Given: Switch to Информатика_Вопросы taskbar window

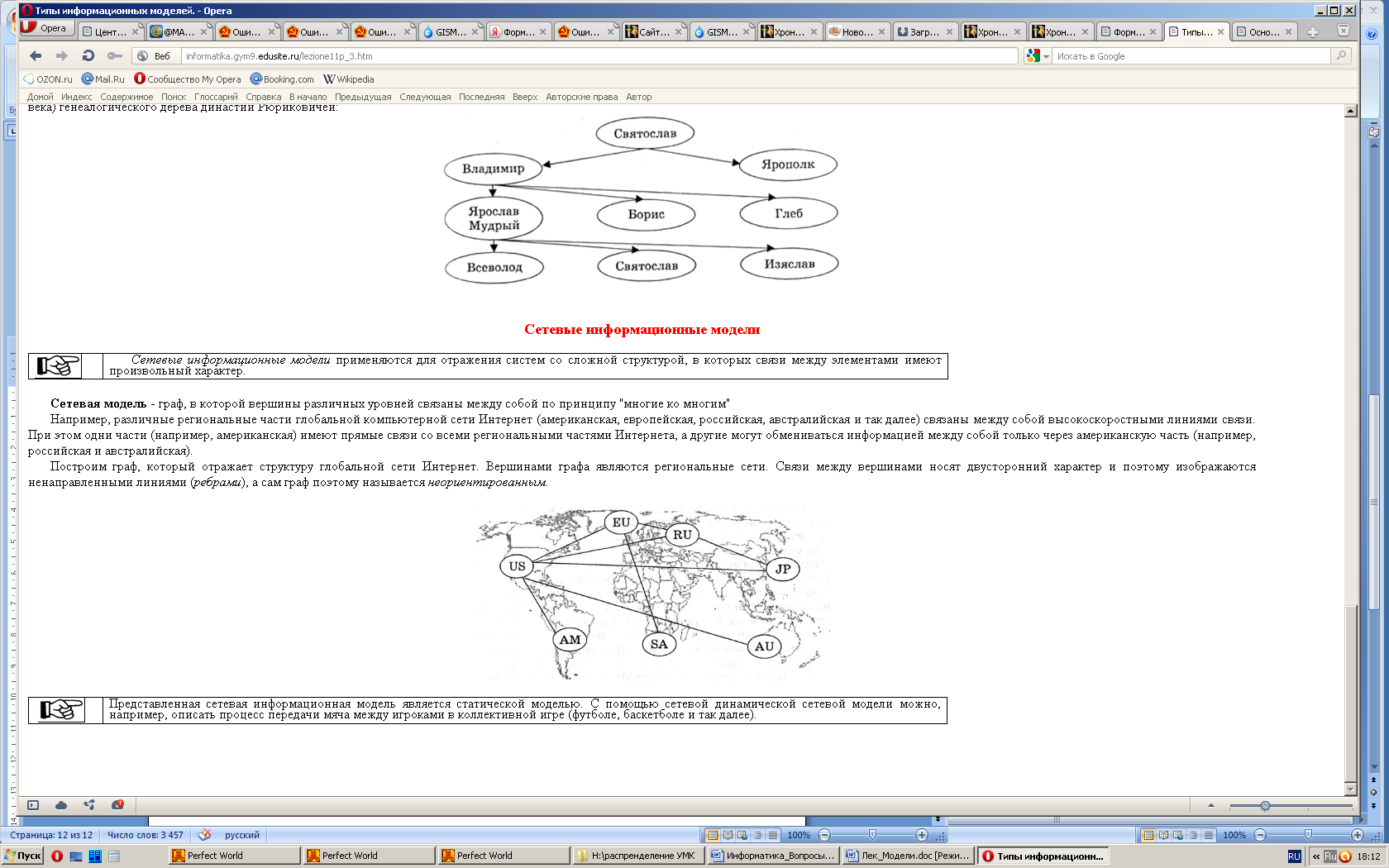Looking at the screenshot, I should [x=772, y=856].
